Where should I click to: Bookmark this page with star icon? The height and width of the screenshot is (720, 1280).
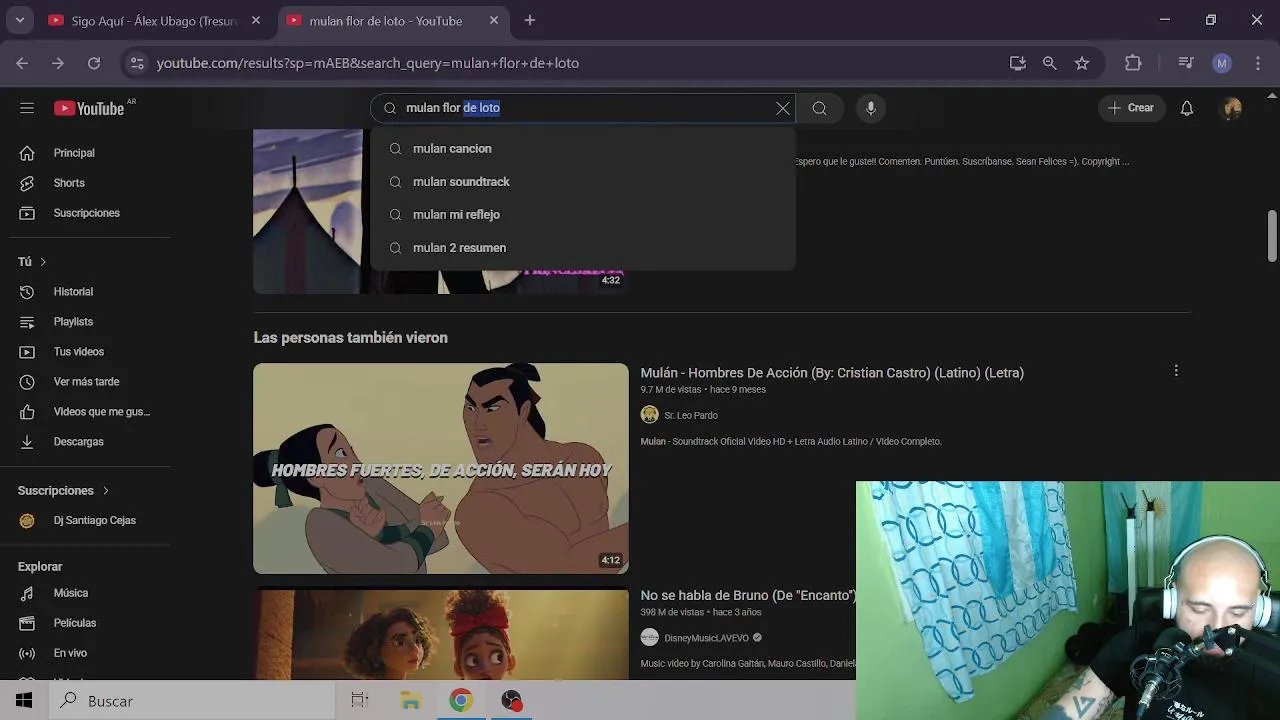[x=1082, y=63]
